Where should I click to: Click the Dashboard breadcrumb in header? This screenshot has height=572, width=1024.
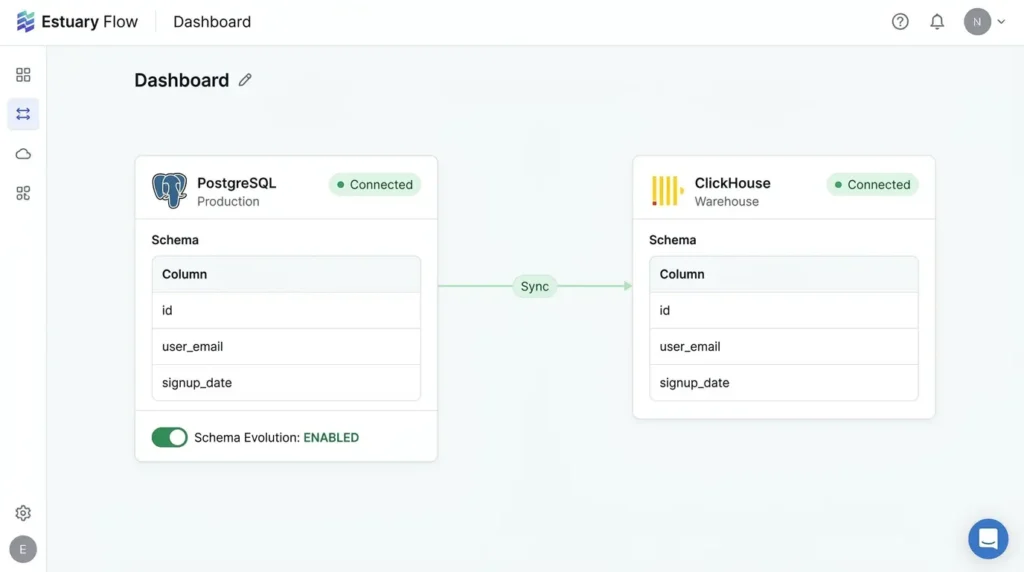click(x=212, y=22)
